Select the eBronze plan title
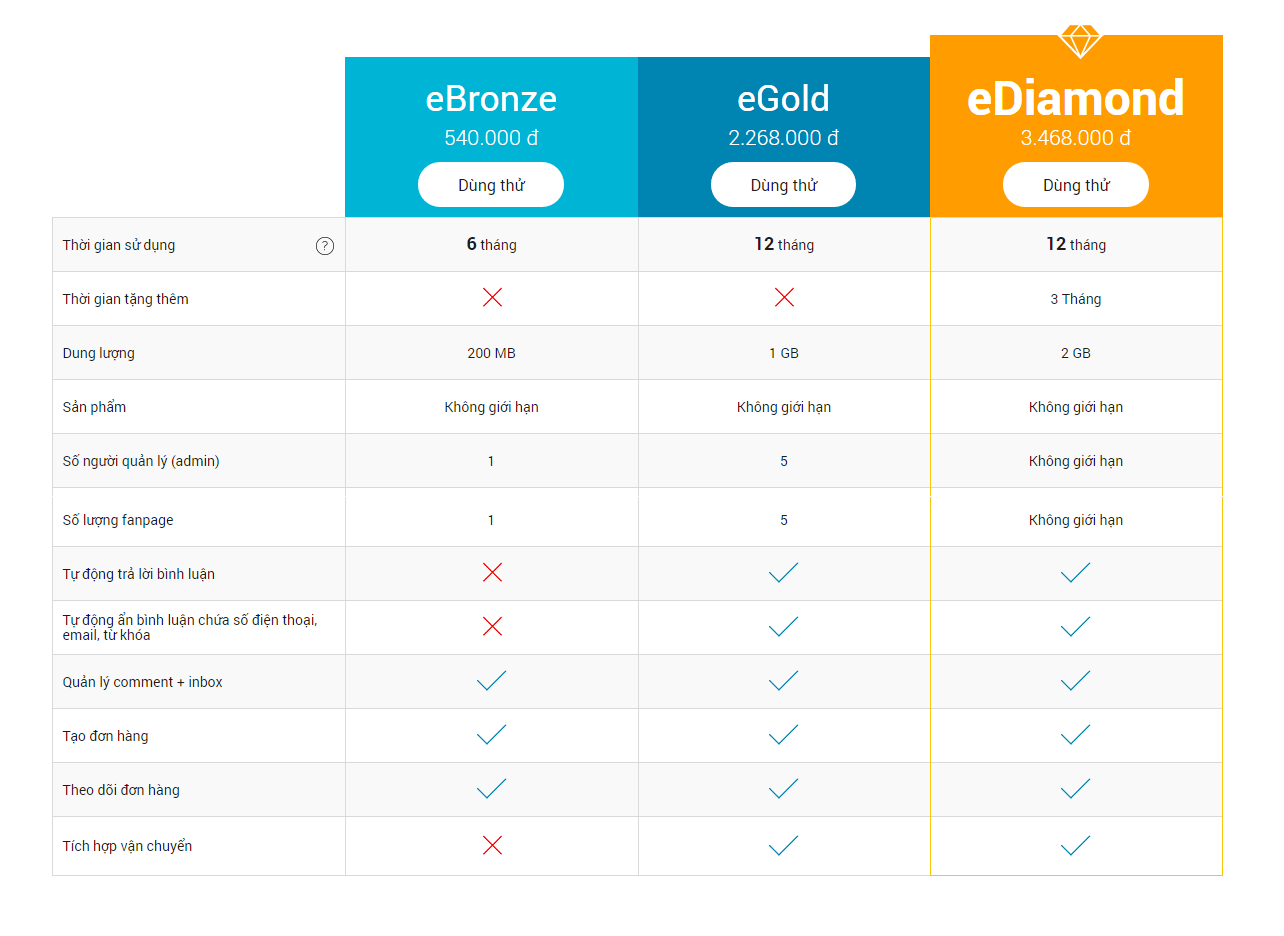Screen dimensions: 1284x936 491,99
